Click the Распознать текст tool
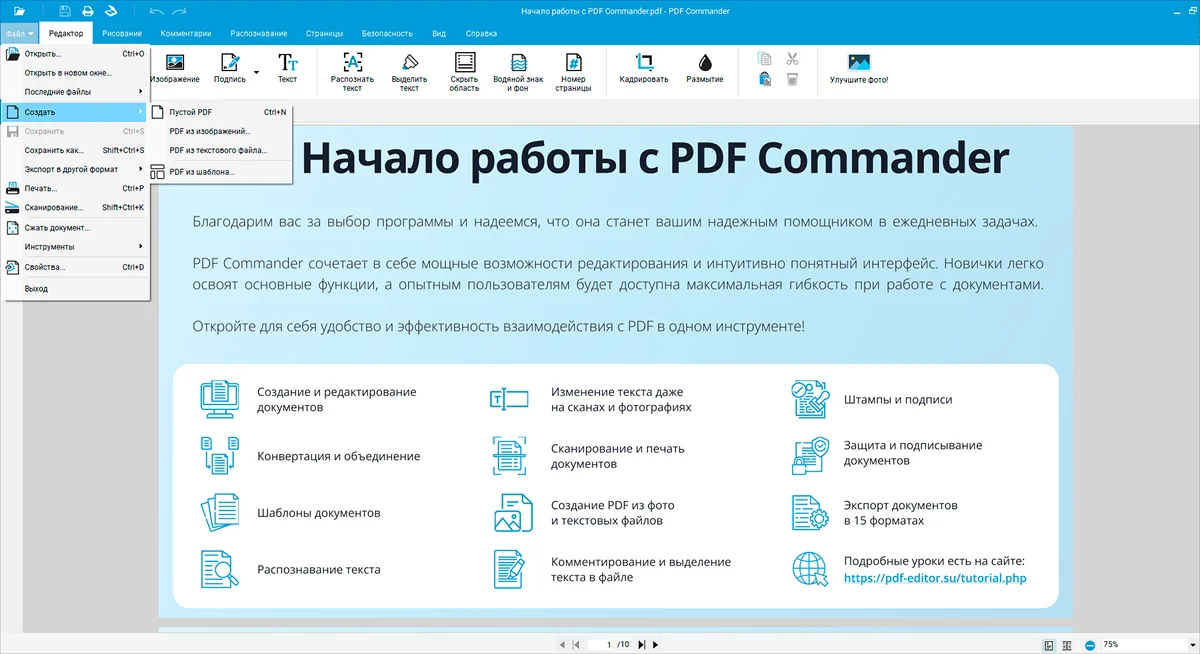 tap(352, 72)
